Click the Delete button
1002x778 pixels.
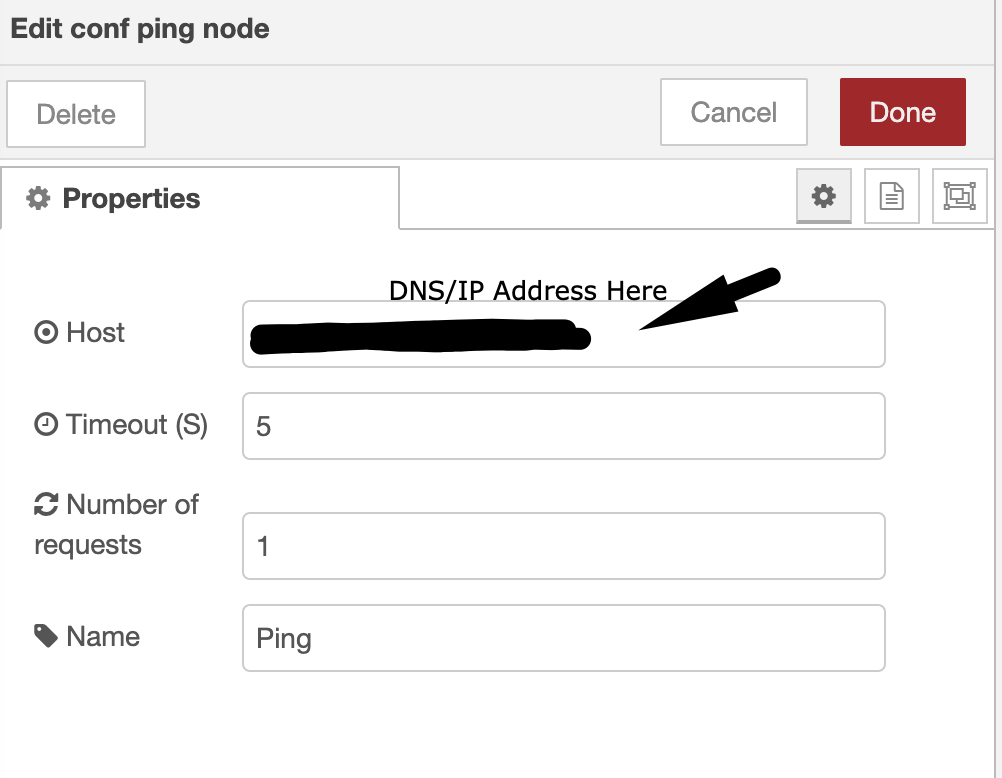point(76,114)
